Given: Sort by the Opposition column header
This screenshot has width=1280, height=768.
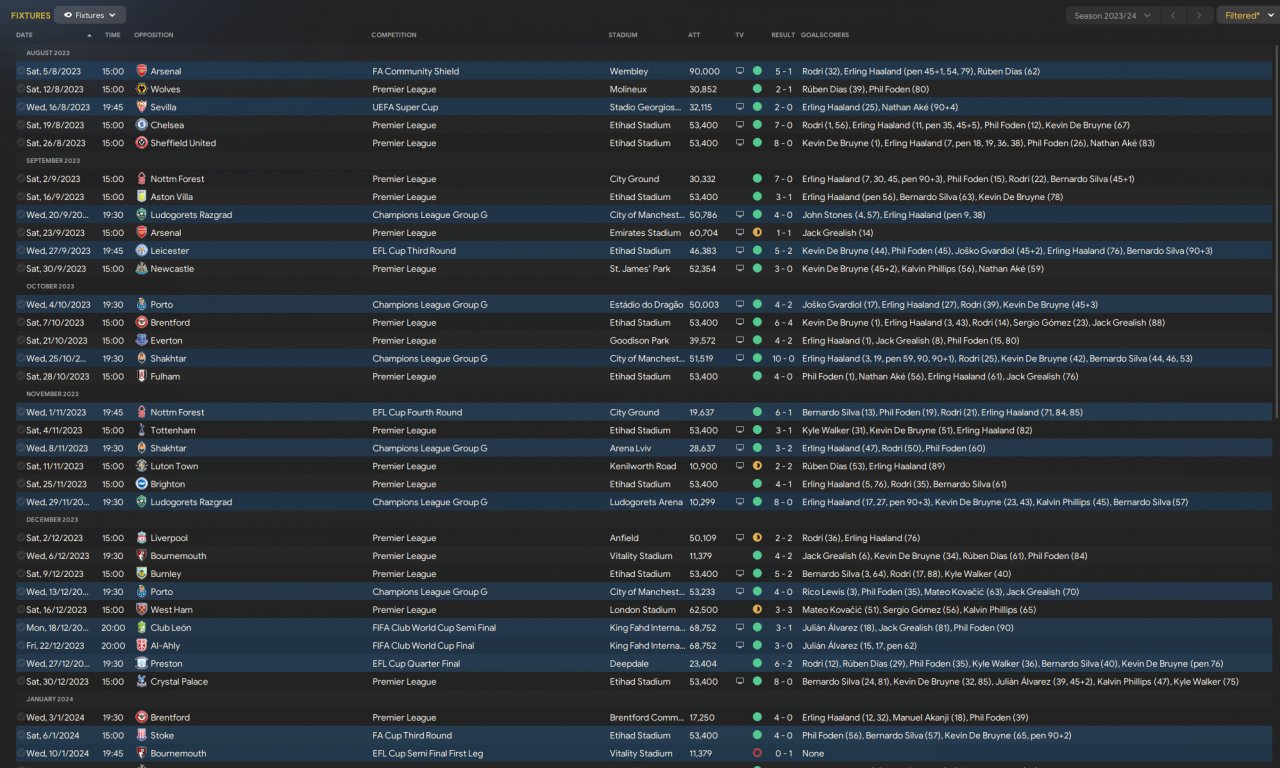Looking at the screenshot, I should (x=154, y=35).
